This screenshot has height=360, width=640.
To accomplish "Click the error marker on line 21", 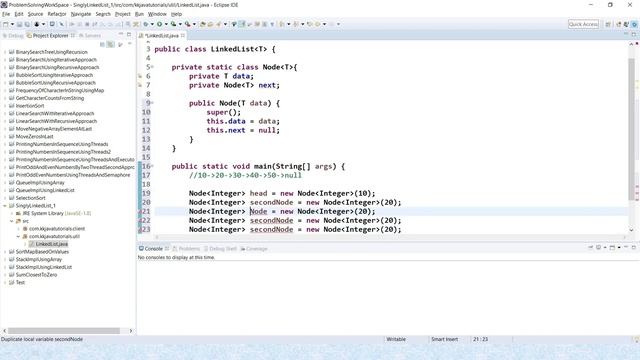I will (x=140, y=211).
